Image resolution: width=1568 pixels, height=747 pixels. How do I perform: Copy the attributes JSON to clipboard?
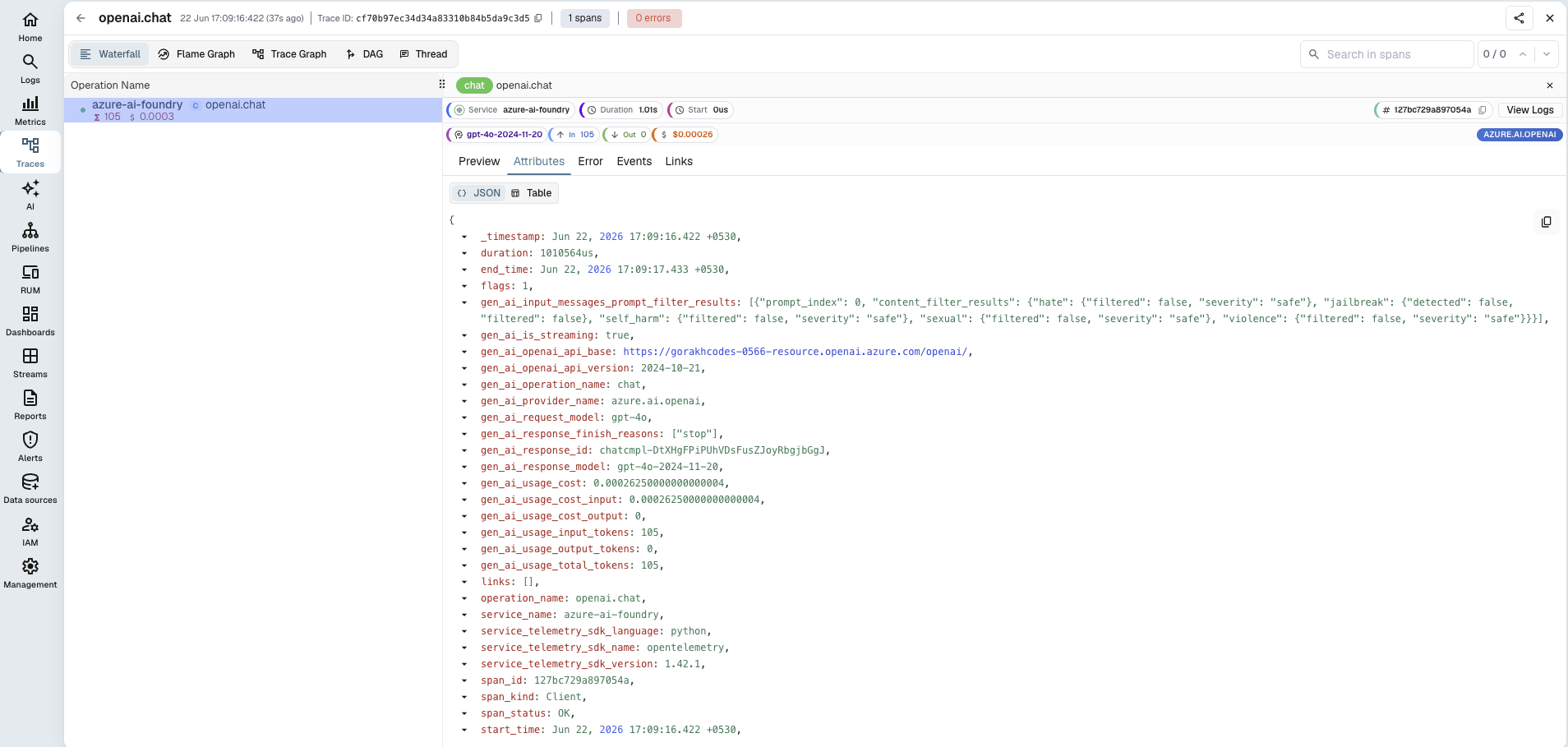pyautogui.click(x=1546, y=222)
